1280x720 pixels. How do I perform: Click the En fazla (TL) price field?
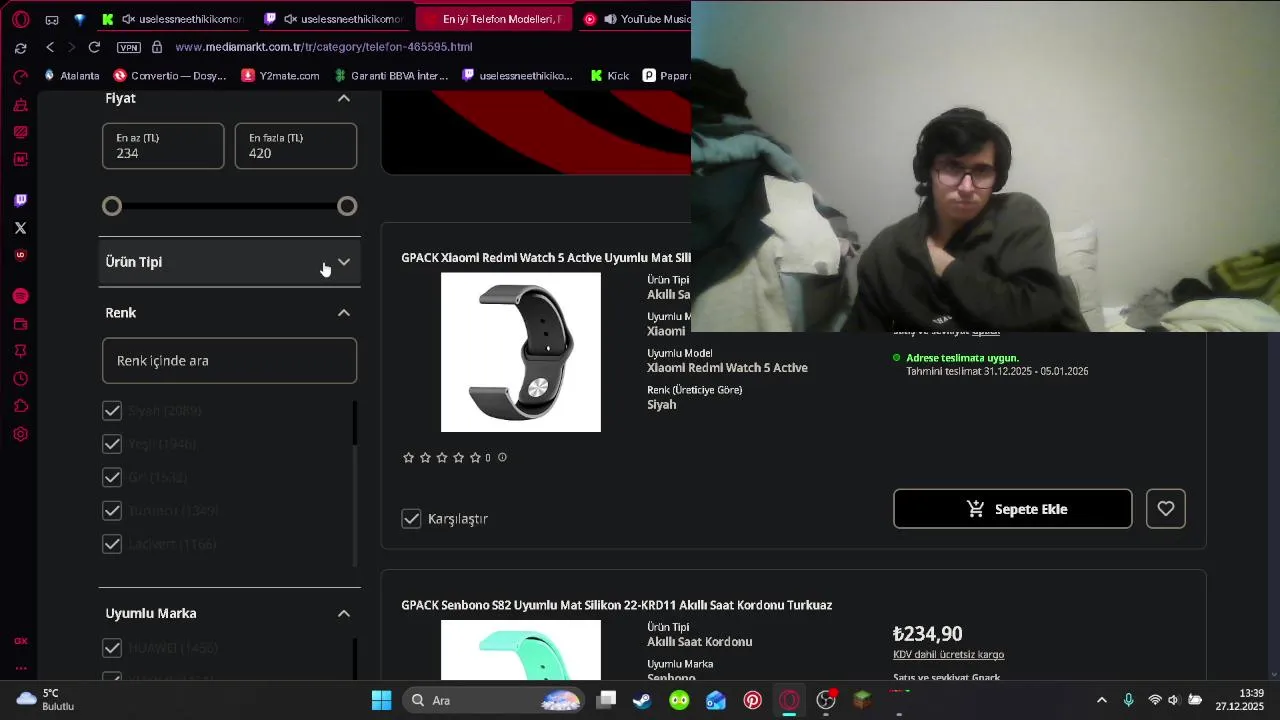pos(296,146)
